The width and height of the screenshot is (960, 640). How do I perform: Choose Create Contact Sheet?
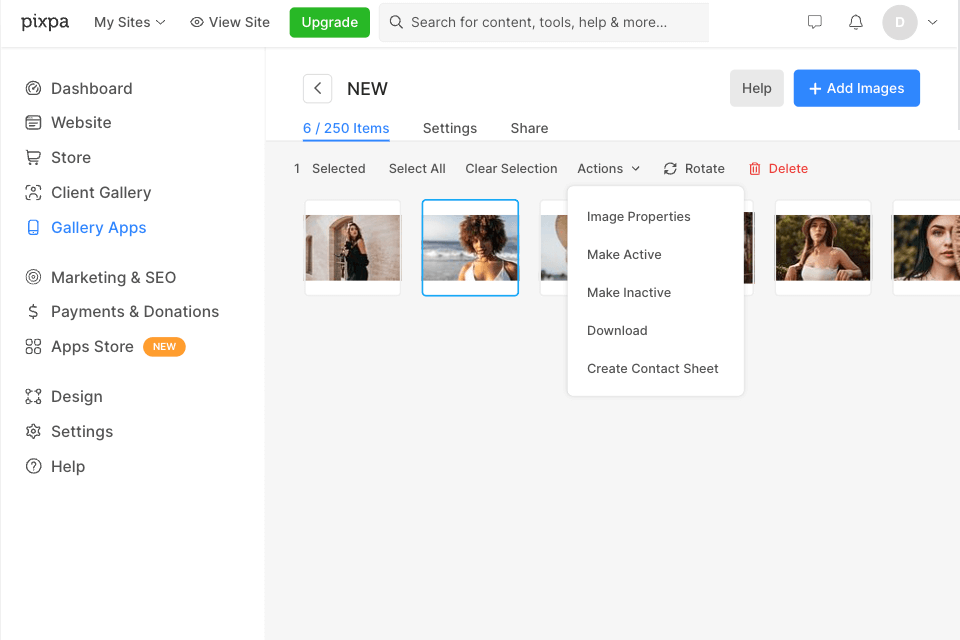(x=655, y=368)
